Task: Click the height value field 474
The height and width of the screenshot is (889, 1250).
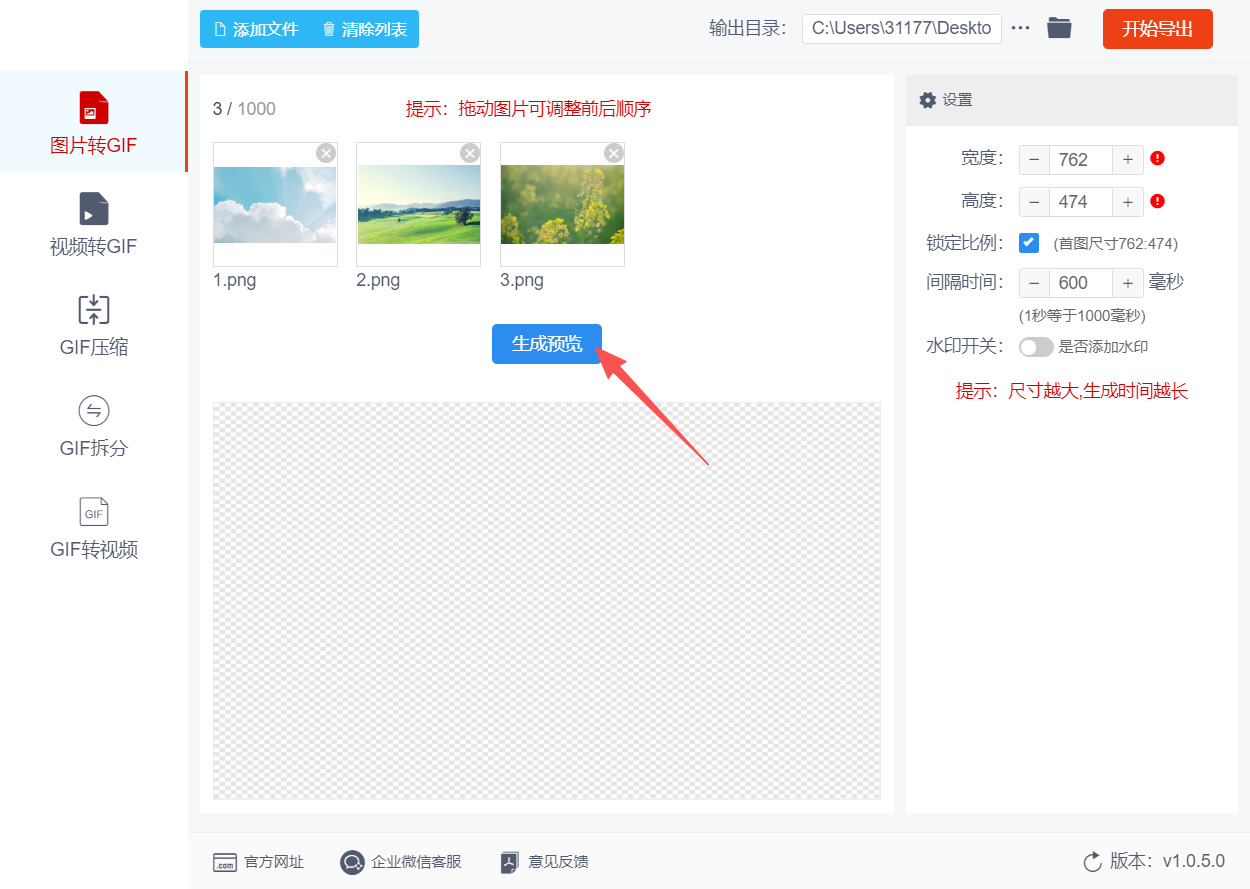Action: 1081,202
